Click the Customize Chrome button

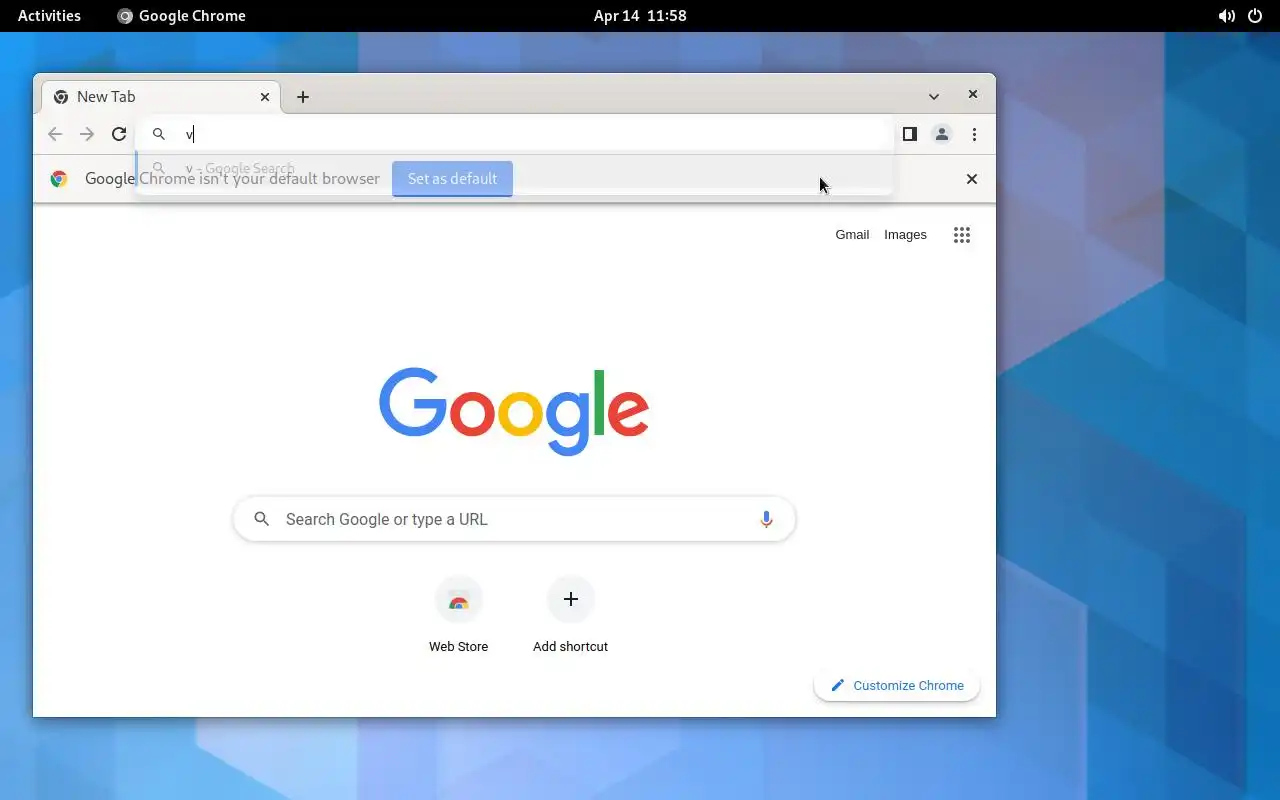click(x=897, y=685)
